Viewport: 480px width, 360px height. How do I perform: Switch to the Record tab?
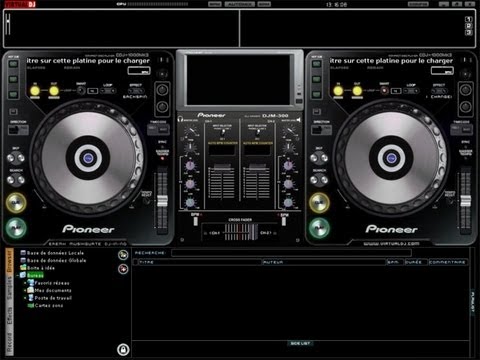(9, 343)
